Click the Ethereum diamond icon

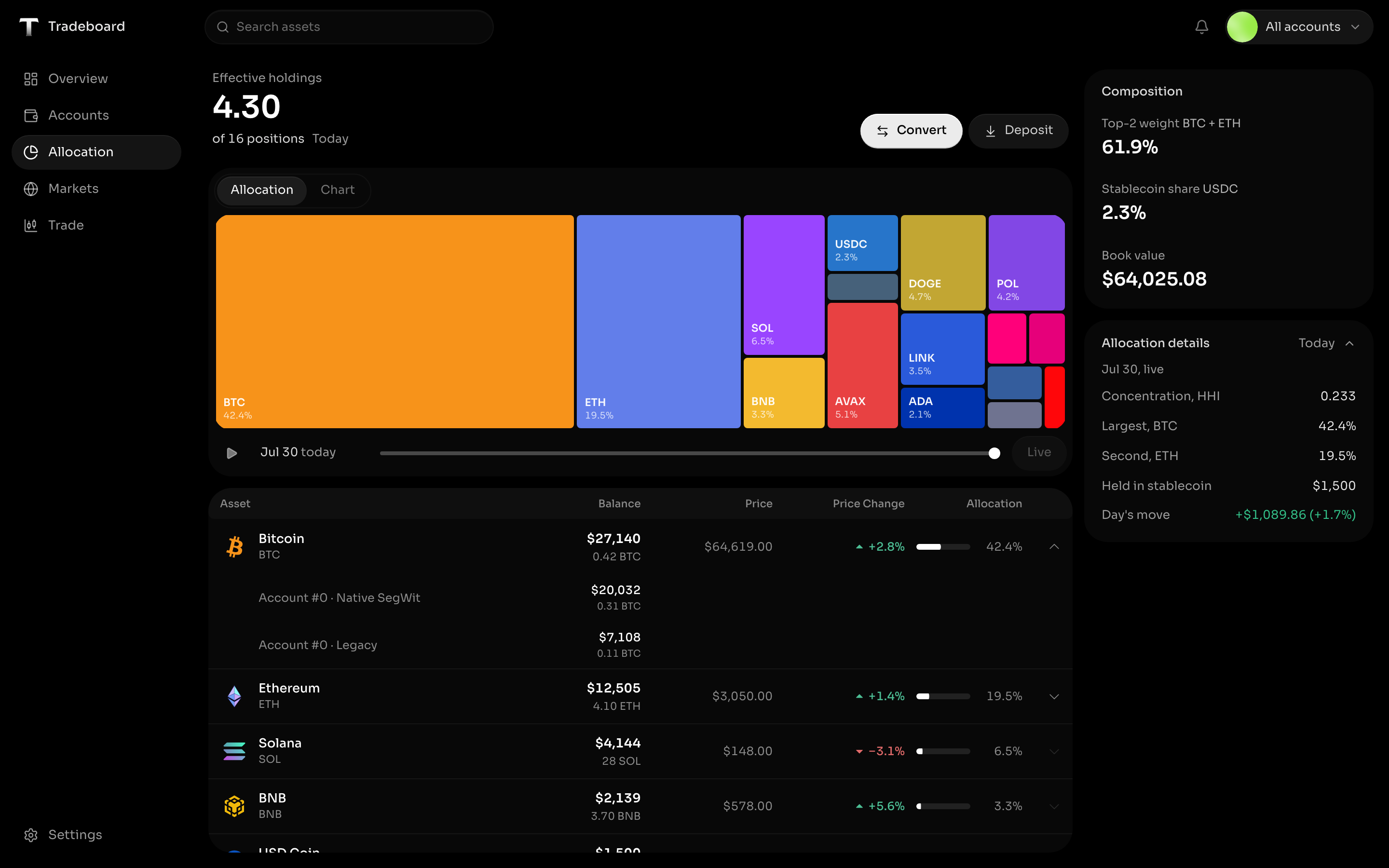(x=234, y=696)
